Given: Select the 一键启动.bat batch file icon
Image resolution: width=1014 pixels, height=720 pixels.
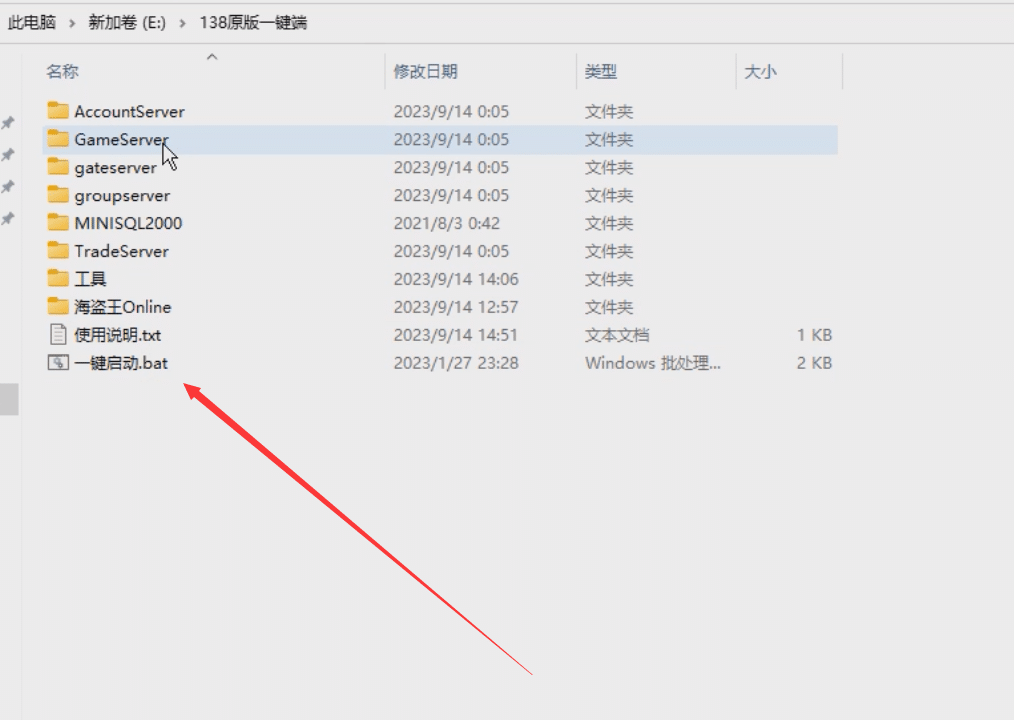Looking at the screenshot, I should pyautogui.click(x=58, y=363).
